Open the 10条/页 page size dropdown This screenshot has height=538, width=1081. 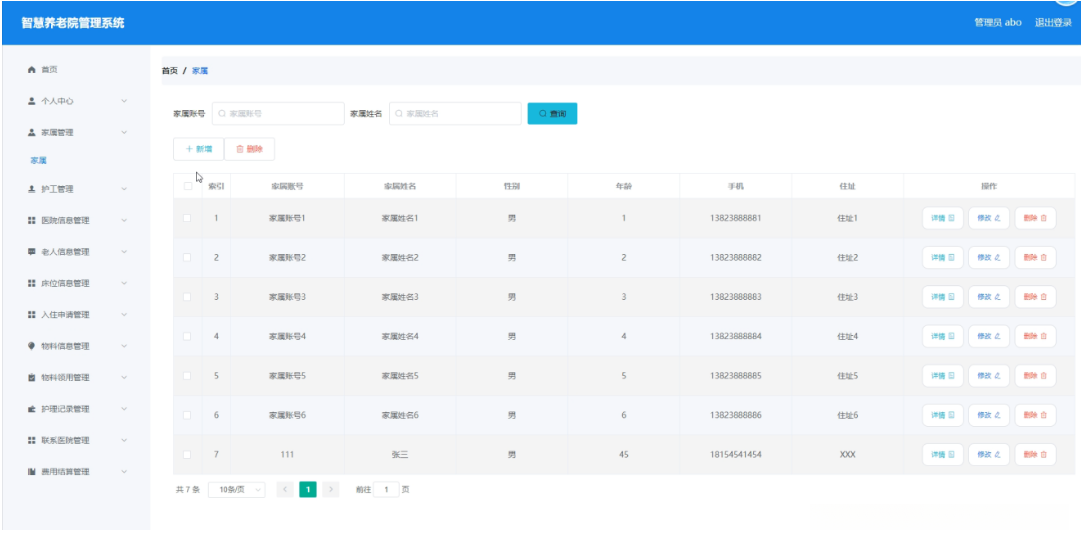click(x=236, y=490)
